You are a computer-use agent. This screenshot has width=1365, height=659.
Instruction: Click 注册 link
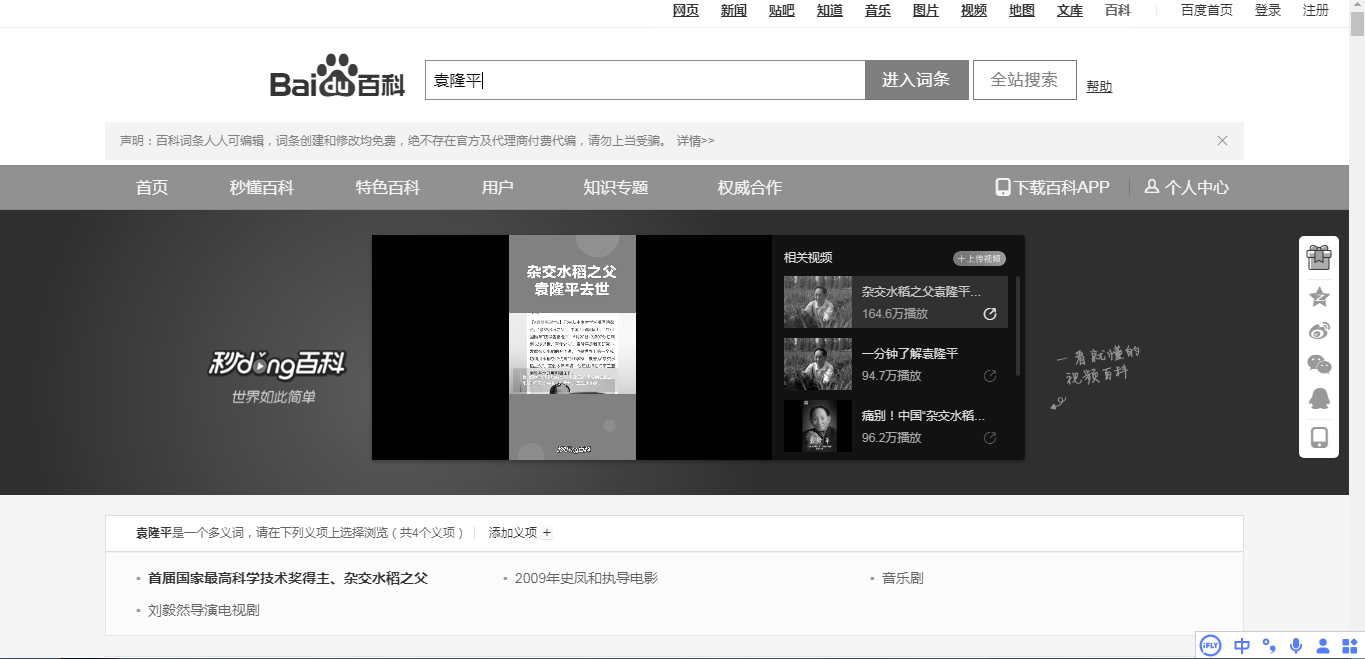coord(1316,10)
